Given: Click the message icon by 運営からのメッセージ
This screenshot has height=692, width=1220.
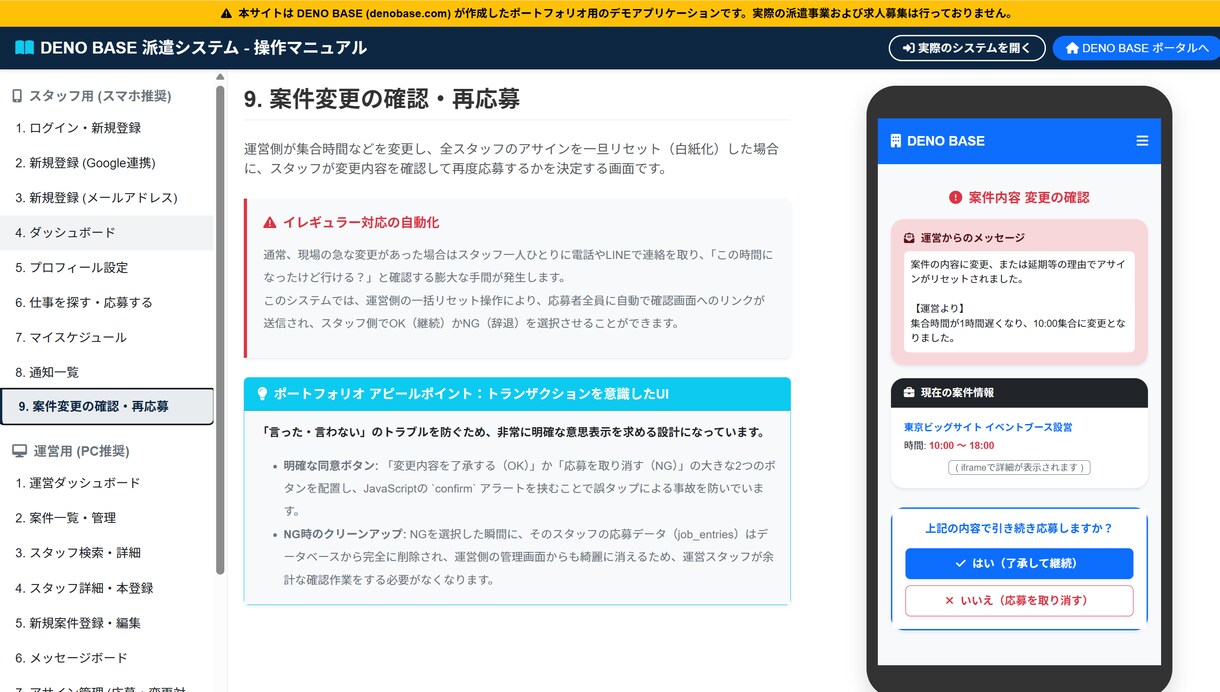Looking at the screenshot, I should point(909,238).
